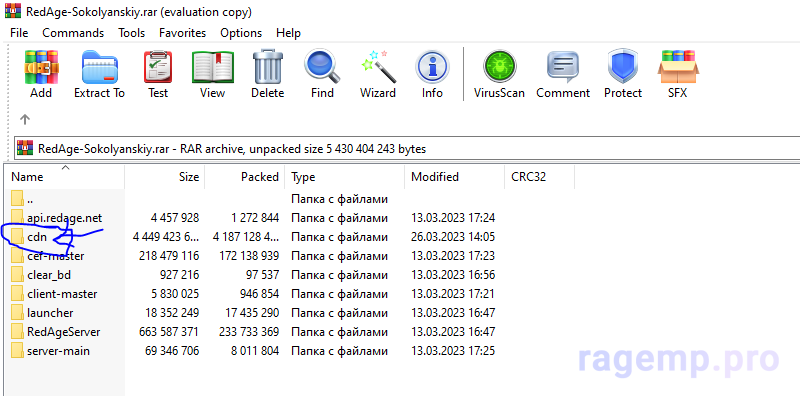This screenshot has height=396, width=800.
Task: Click the archive path address field
Action: click(x=407, y=149)
